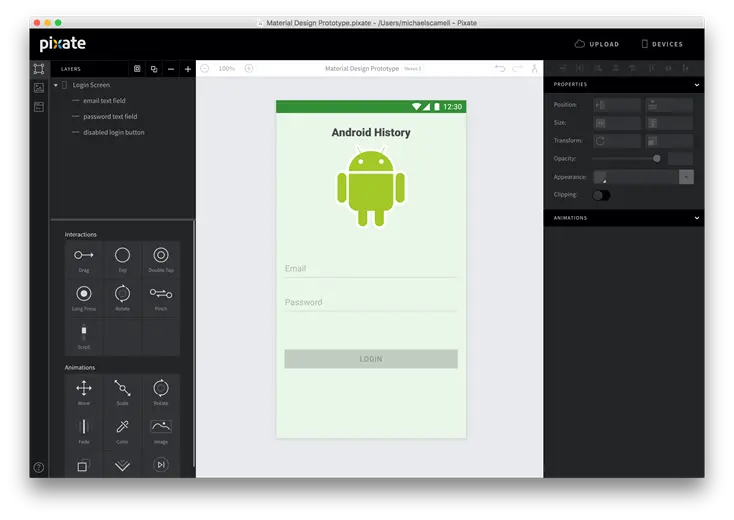734x520 pixels.
Task: Click the Position X input field
Action: pos(617,105)
